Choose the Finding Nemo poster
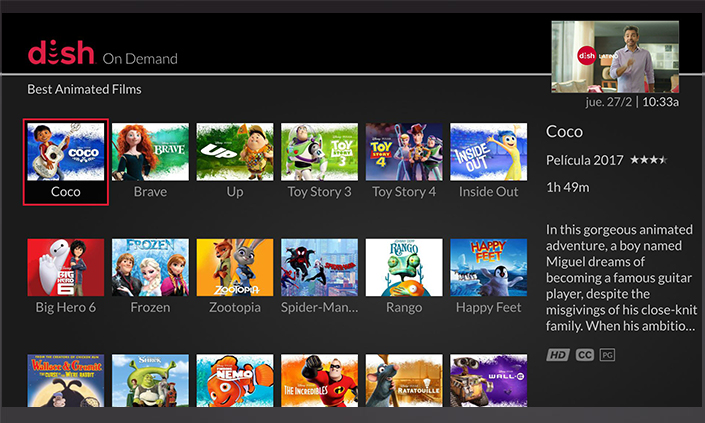Image resolution: width=705 pixels, height=423 pixels. tap(235, 381)
